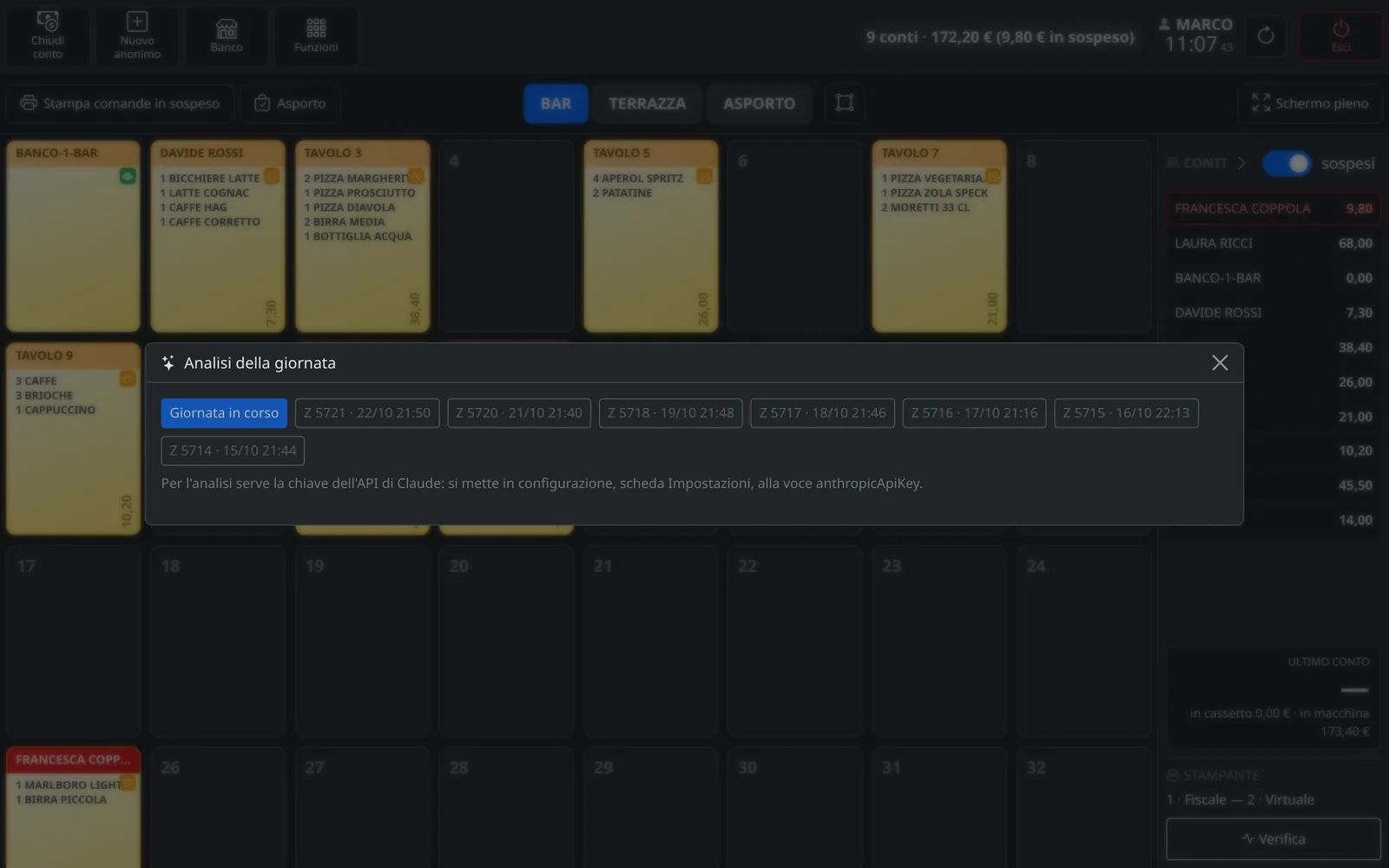Click the MARCO user label
This screenshot has width=1389, height=868.
tap(1195, 24)
